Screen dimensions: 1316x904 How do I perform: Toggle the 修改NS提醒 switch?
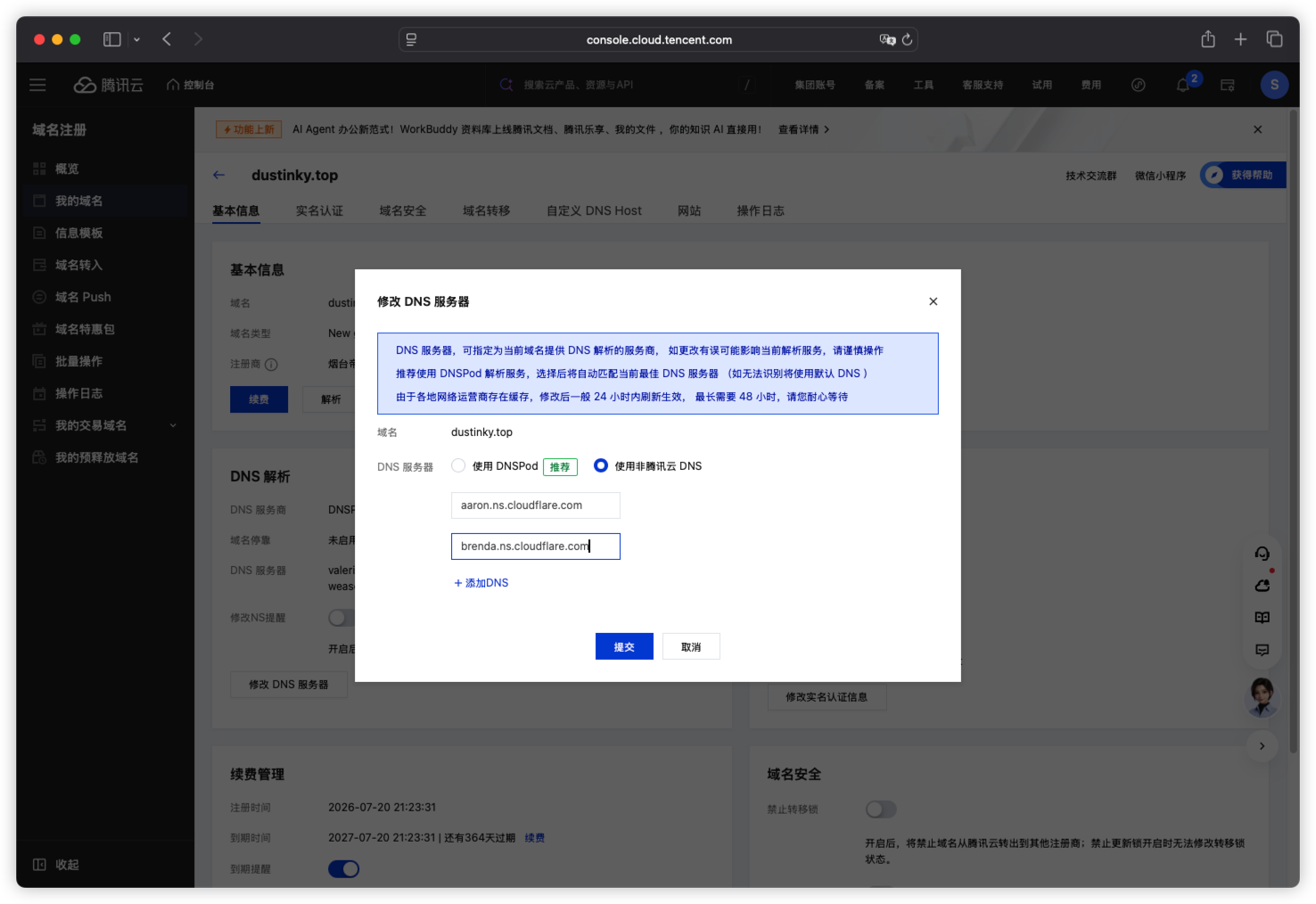[x=341, y=618]
